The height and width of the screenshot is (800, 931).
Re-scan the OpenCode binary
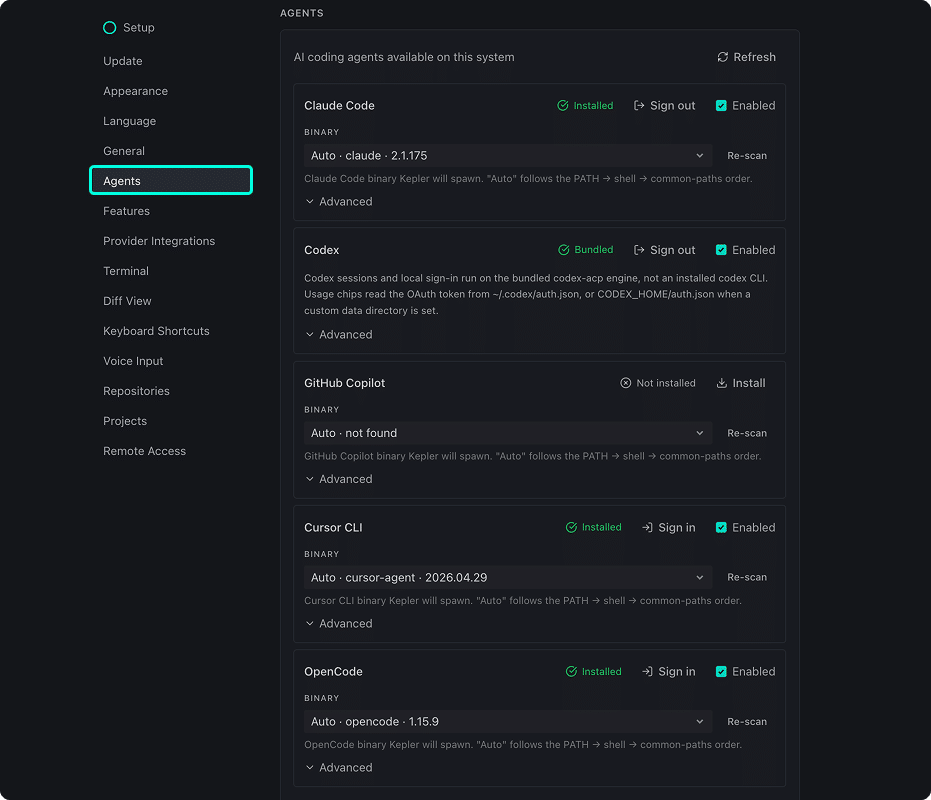(747, 722)
